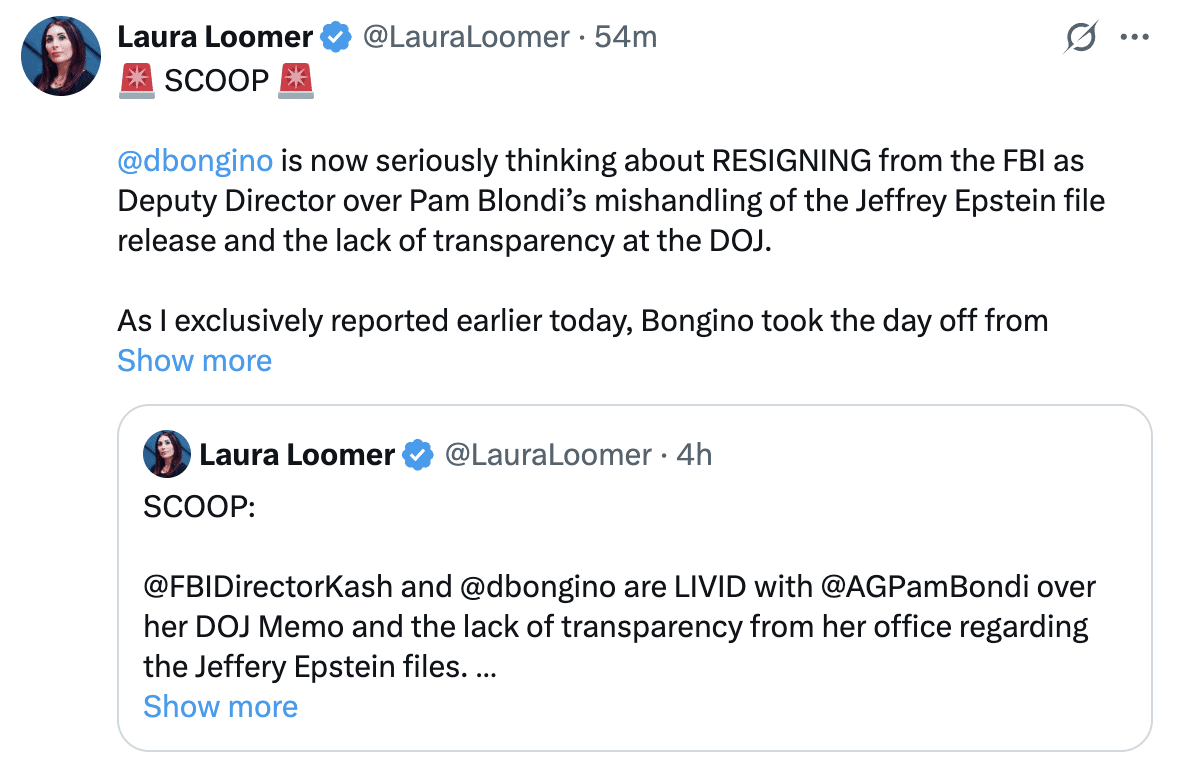Open the 4h timestamp on the quoted post

pos(694,455)
